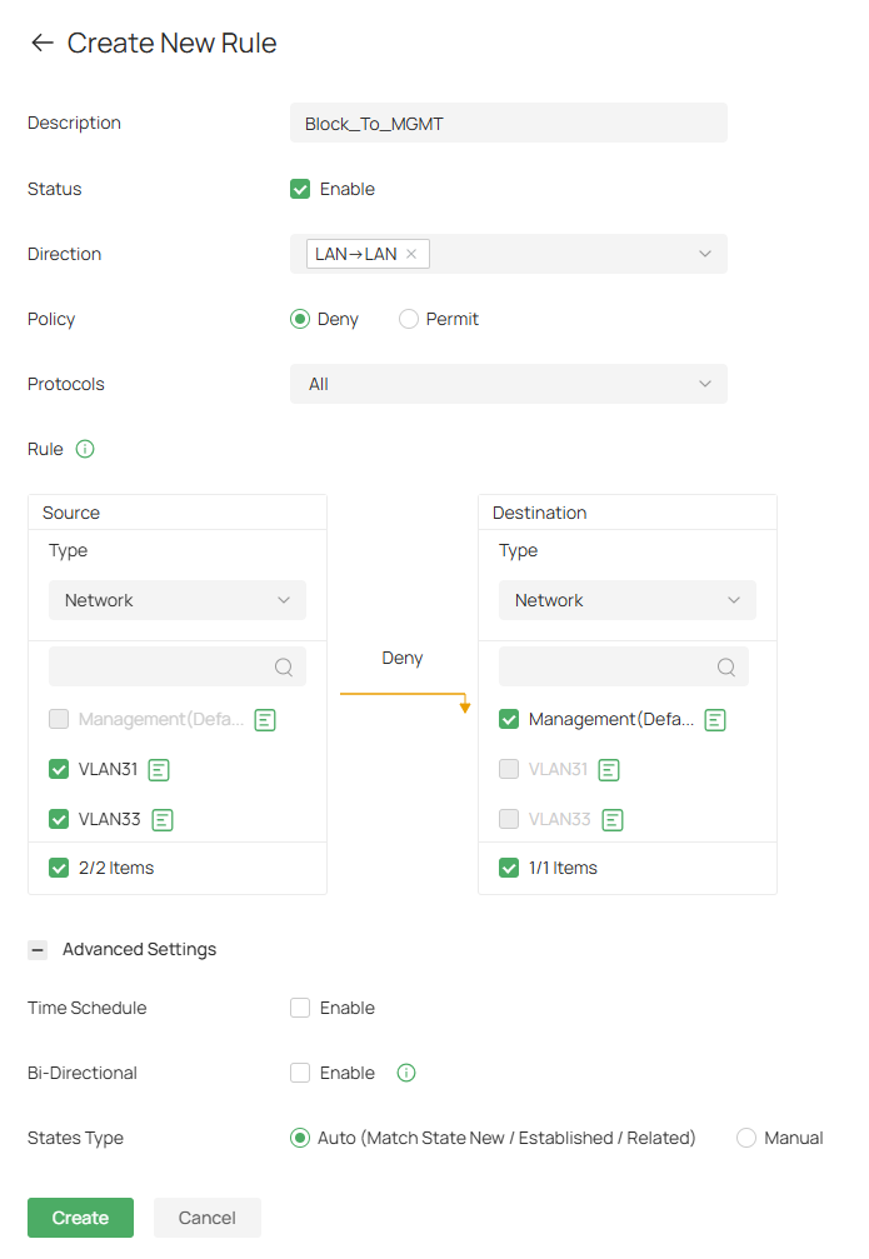The image size is (869, 1259).
Task: Open details icon for Source VLAN31
Action: click(x=159, y=769)
